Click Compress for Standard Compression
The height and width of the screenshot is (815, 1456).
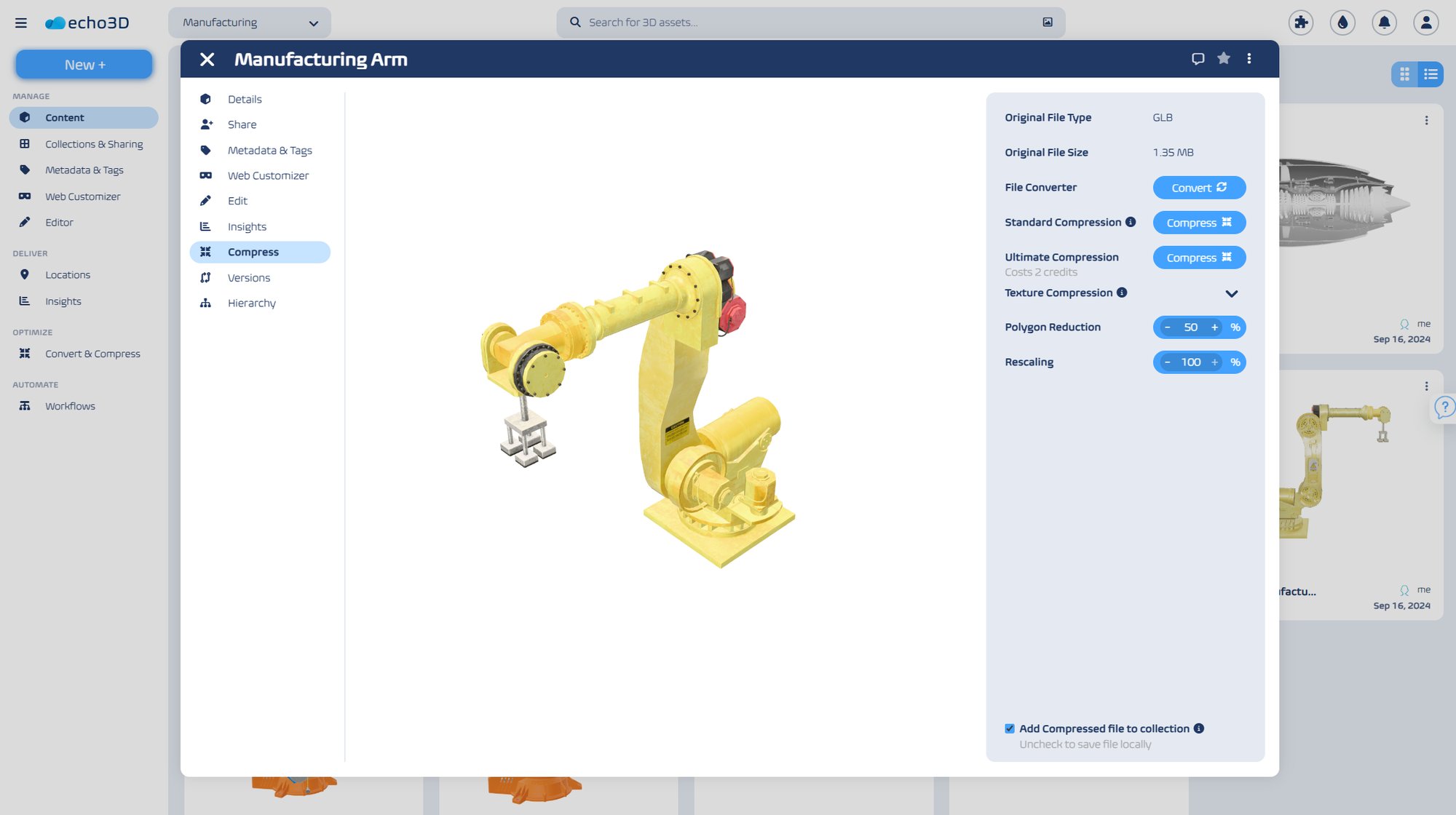click(x=1199, y=223)
